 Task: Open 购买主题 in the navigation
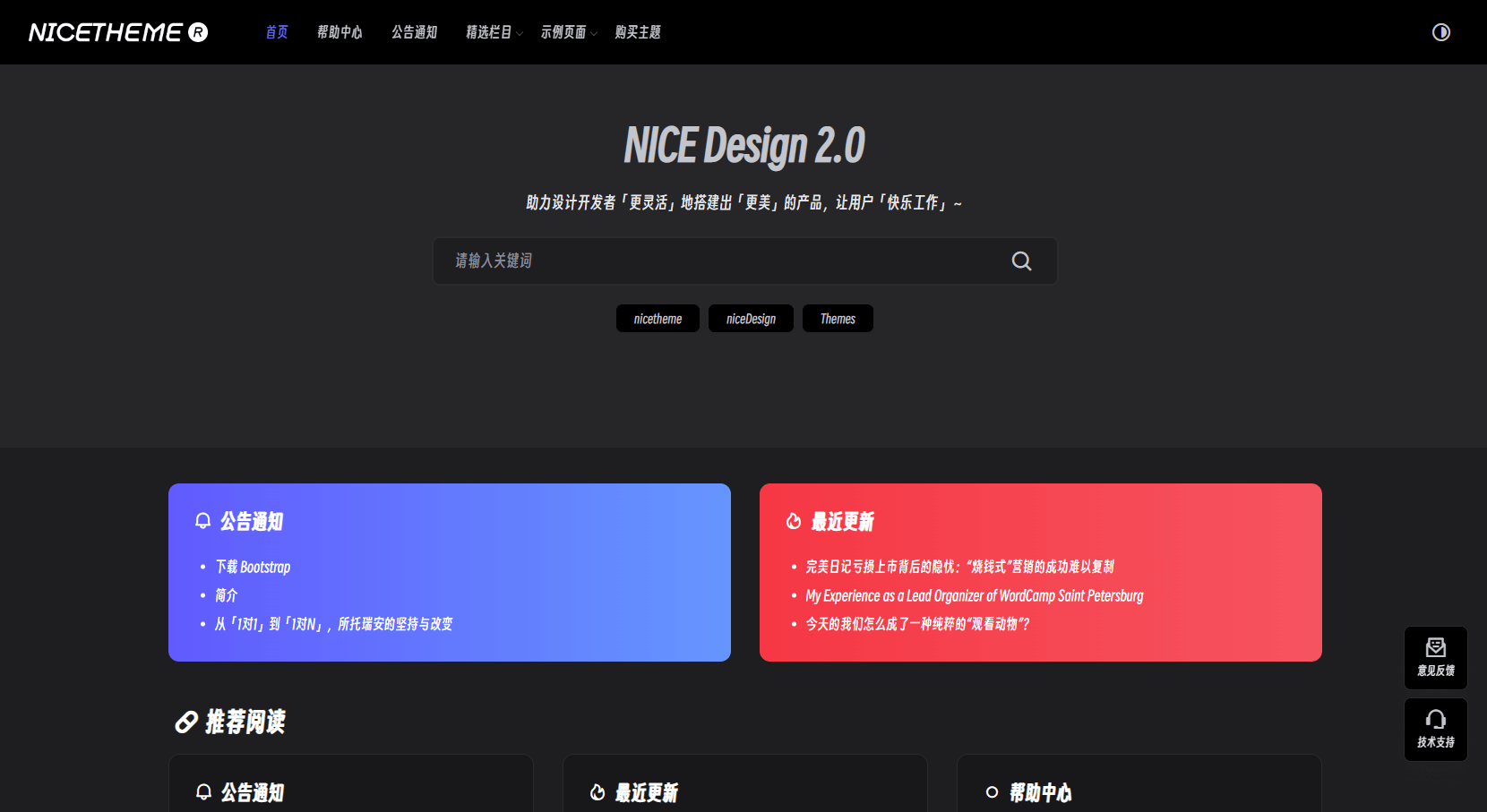tap(638, 32)
